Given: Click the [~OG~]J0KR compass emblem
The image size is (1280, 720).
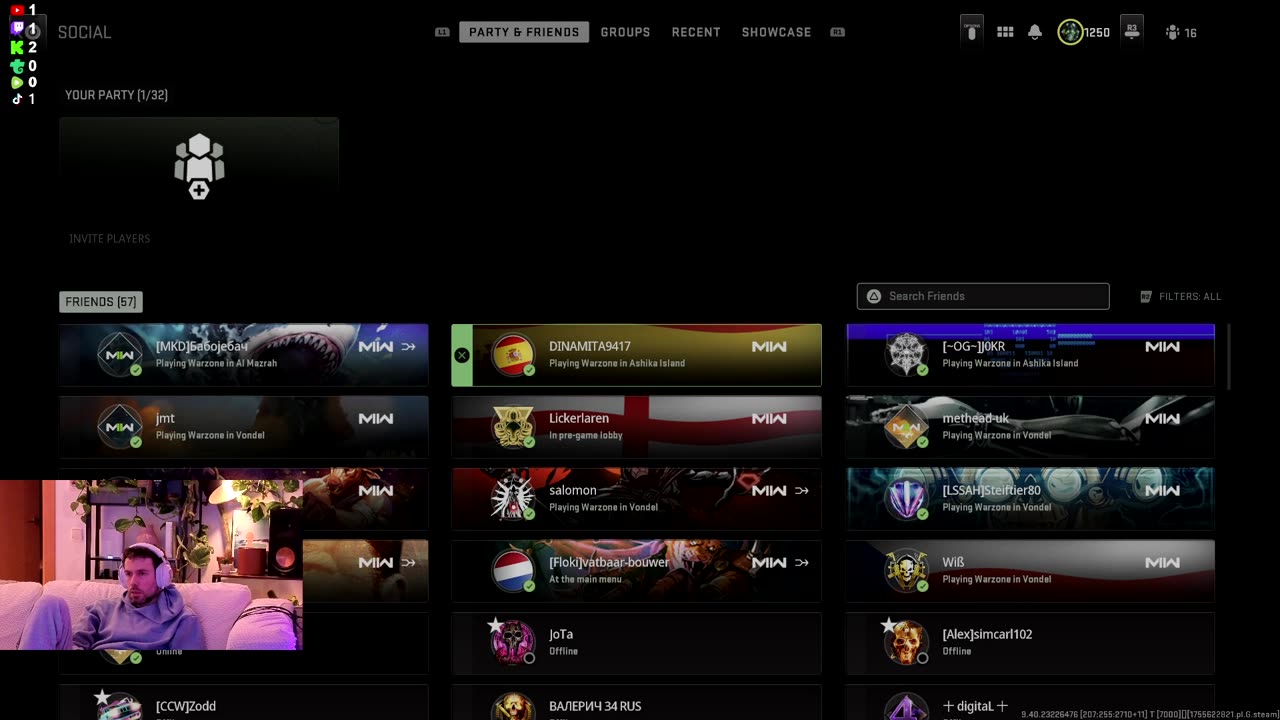Looking at the screenshot, I should pyautogui.click(x=906, y=355).
